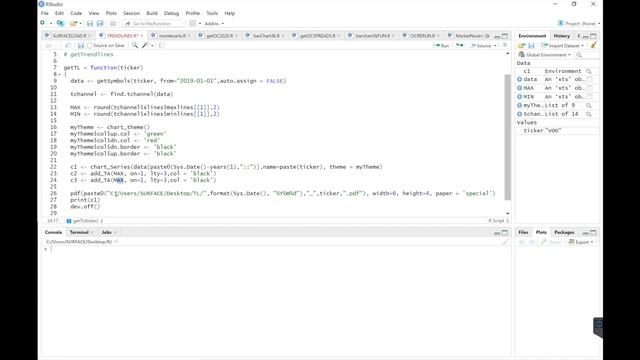The height and width of the screenshot is (360, 640).
Task: Open the Debug menu
Action: pos(171,13)
